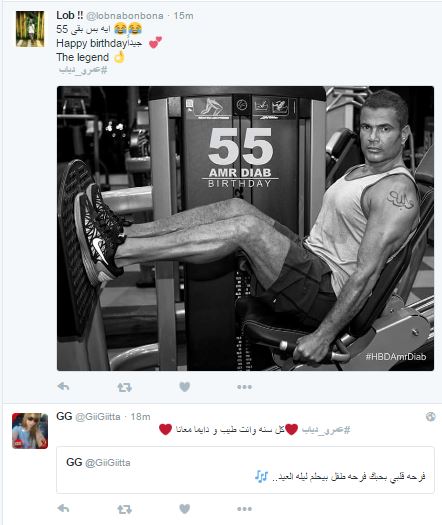The height and width of the screenshot is (525, 442).
Task: Open the @lobnabonbona handle link
Action: point(125,16)
